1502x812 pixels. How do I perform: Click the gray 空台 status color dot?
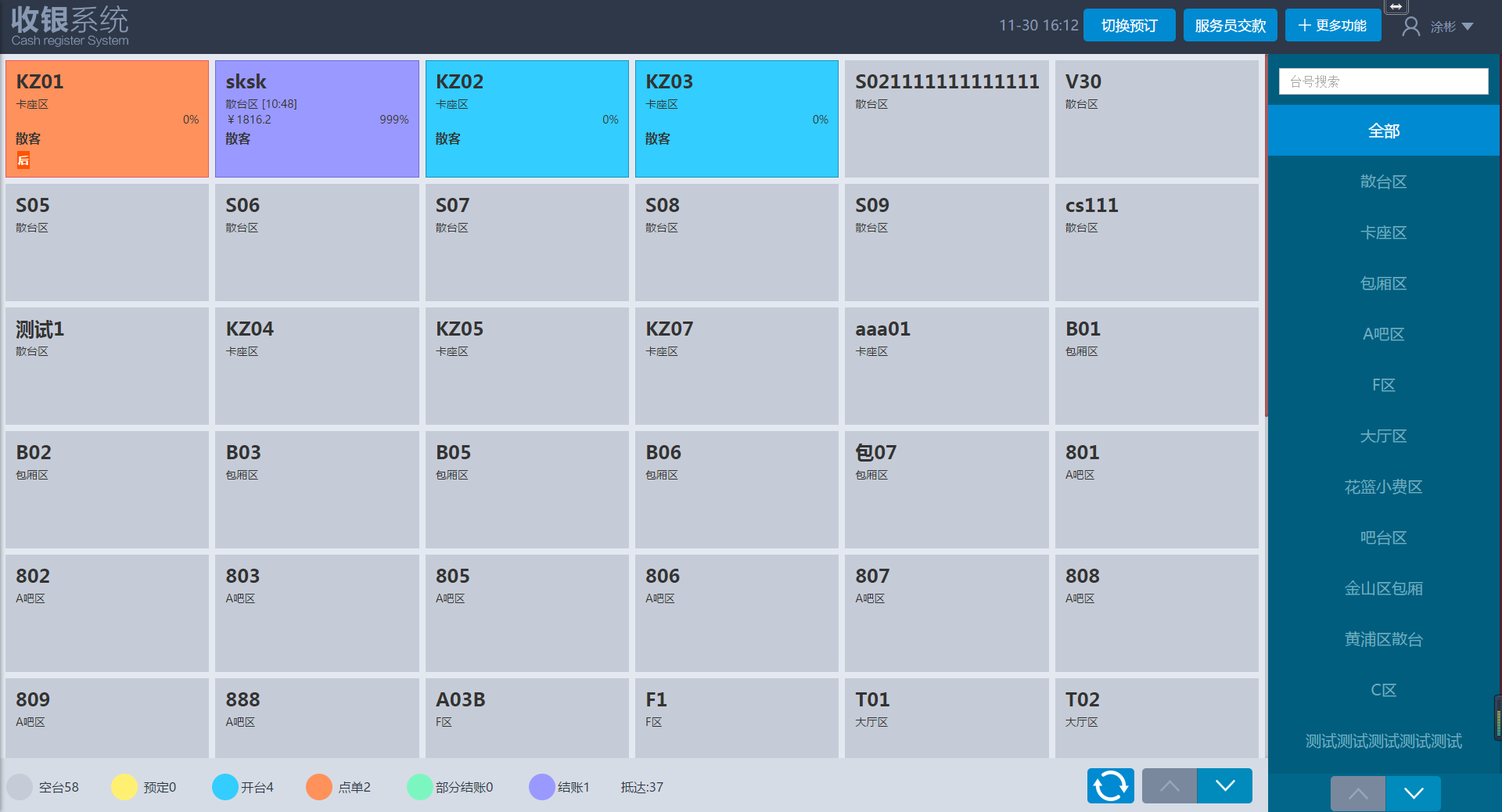[x=20, y=787]
